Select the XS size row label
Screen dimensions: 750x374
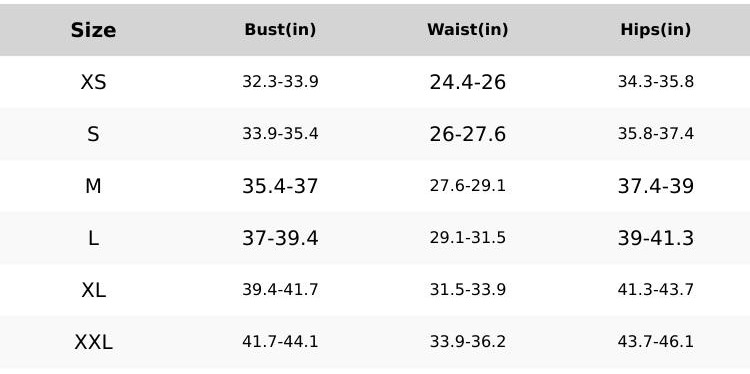(93, 82)
